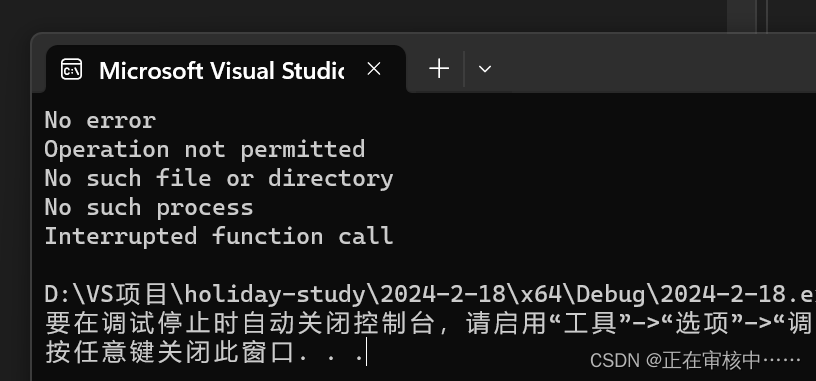Click the blinking text cursor after the dots
The width and height of the screenshot is (816, 381).
(x=366, y=352)
